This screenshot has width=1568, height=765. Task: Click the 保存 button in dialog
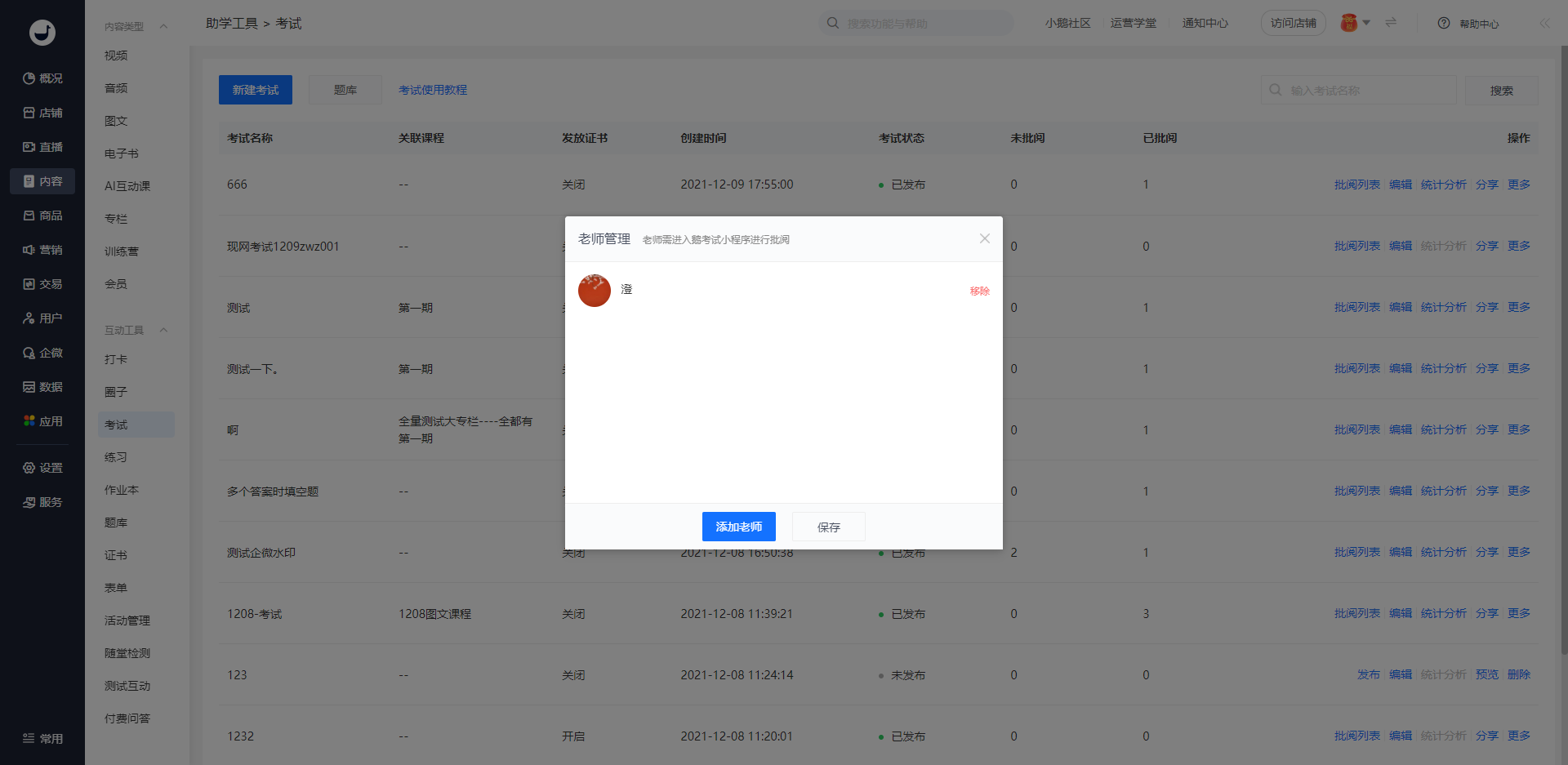[x=828, y=527]
